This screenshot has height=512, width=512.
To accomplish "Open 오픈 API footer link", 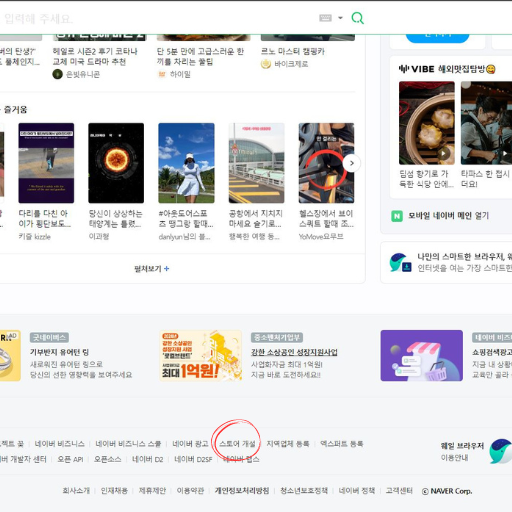I will pyautogui.click(x=70, y=459).
